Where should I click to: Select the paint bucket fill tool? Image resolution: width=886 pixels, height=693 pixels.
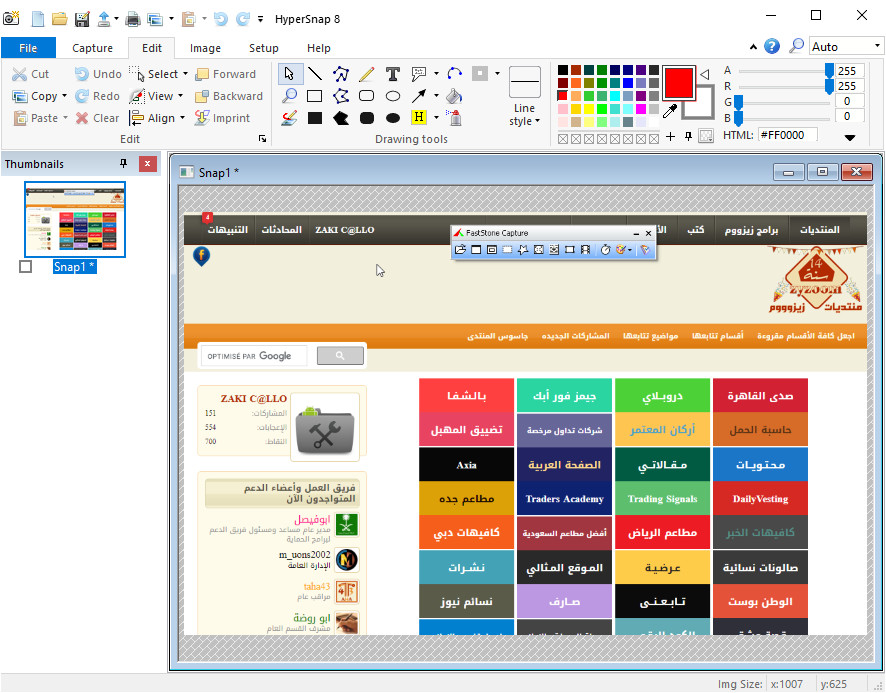[x=454, y=96]
